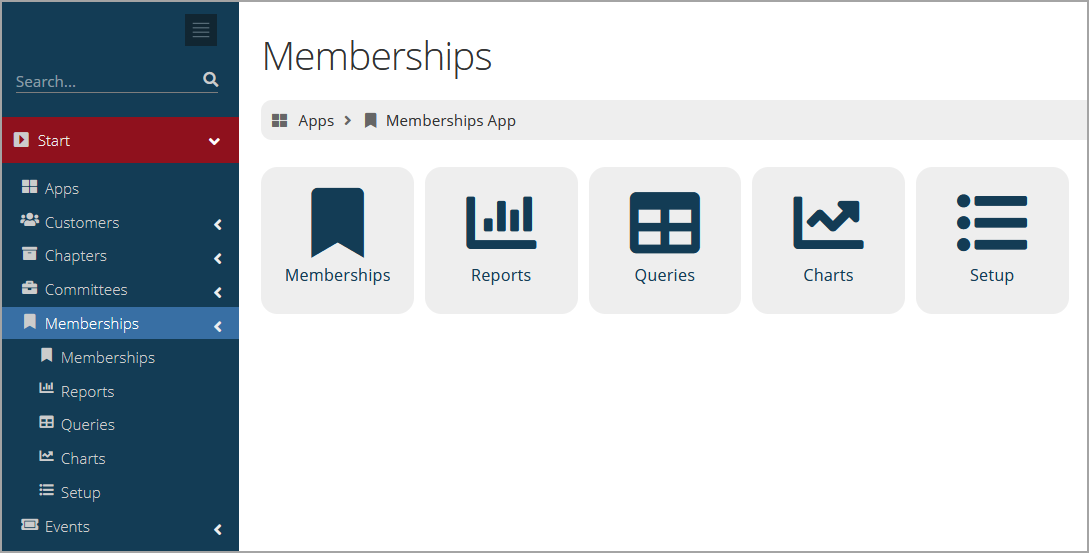Expand the Events submenu arrow

click(218, 529)
